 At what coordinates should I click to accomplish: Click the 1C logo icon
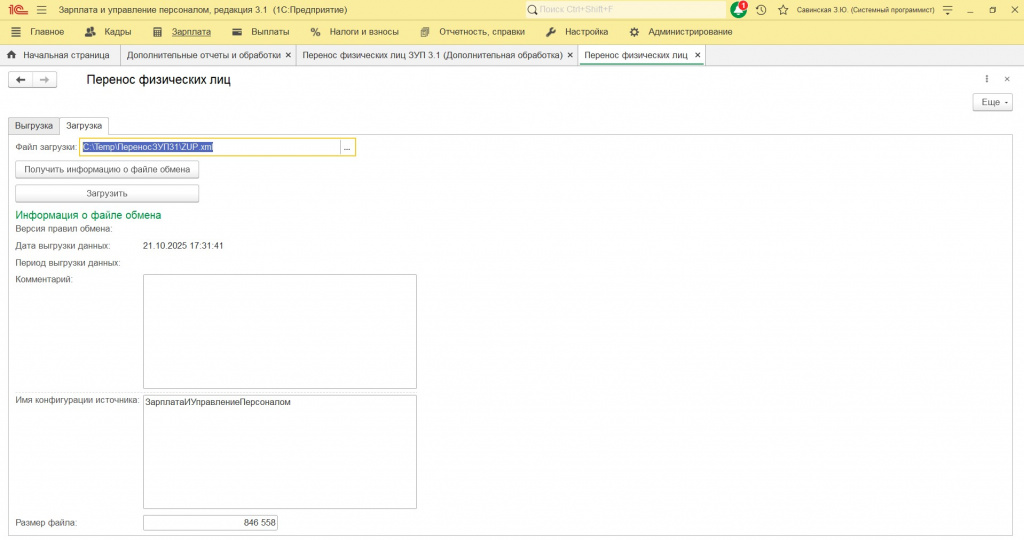(18, 10)
